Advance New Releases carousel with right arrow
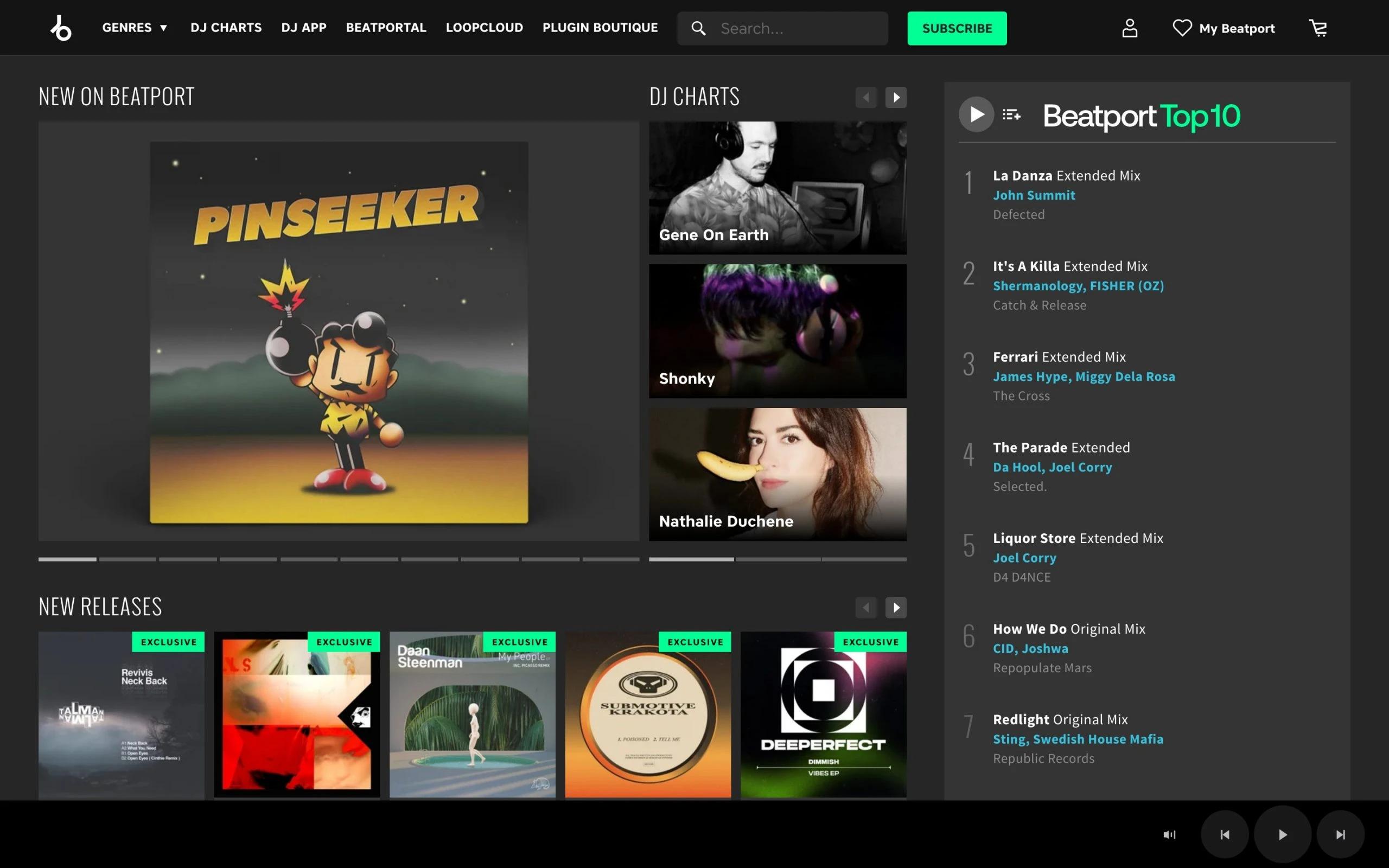 [x=895, y=608]
